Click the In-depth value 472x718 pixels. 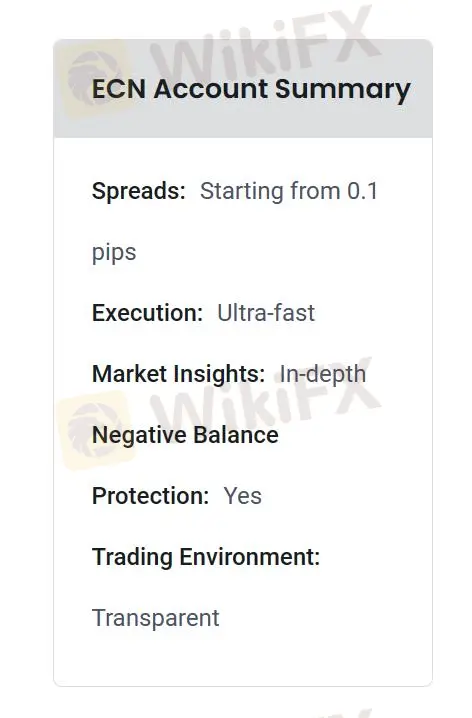(x=323, y=375)
